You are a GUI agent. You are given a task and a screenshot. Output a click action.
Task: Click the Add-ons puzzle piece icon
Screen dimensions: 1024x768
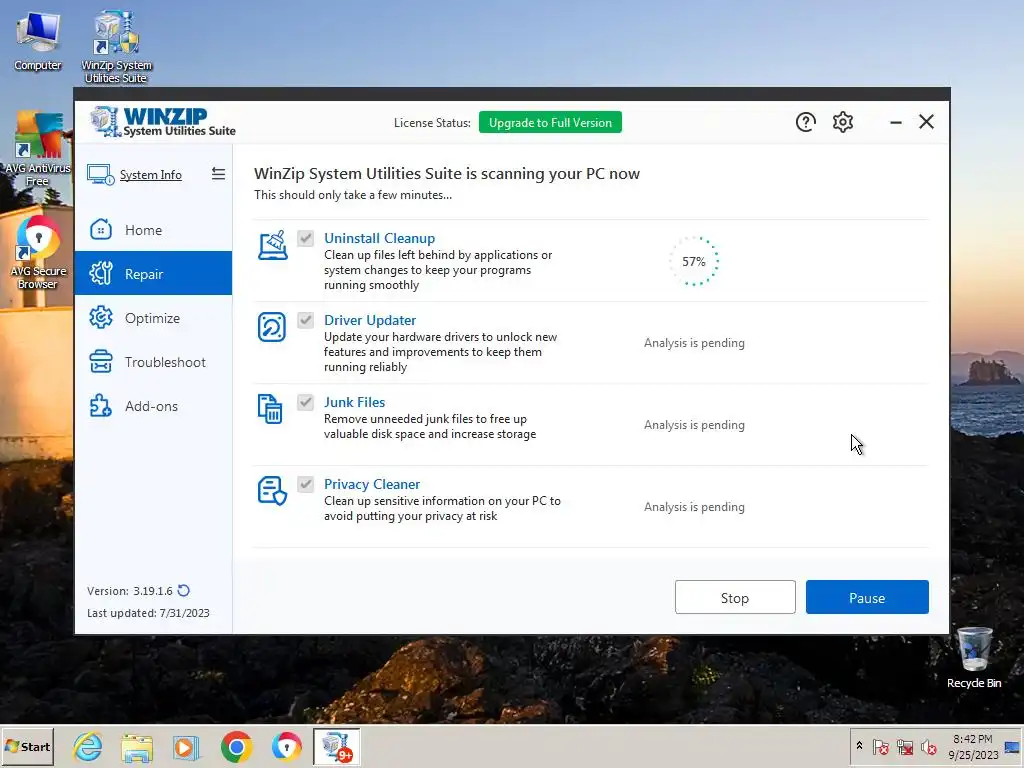coord(101,406)
